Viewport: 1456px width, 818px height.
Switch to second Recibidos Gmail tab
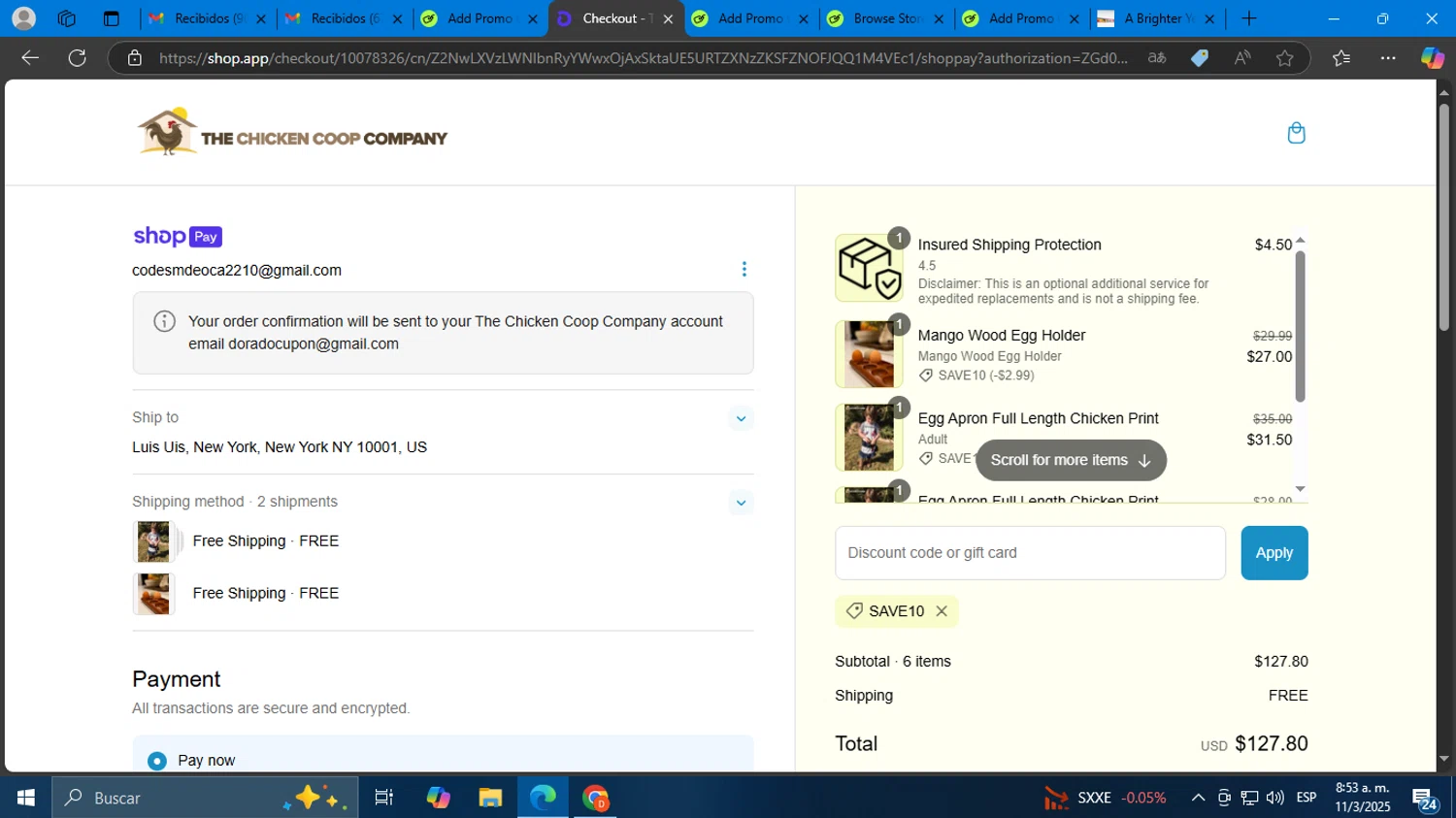[x=344, y=18]
